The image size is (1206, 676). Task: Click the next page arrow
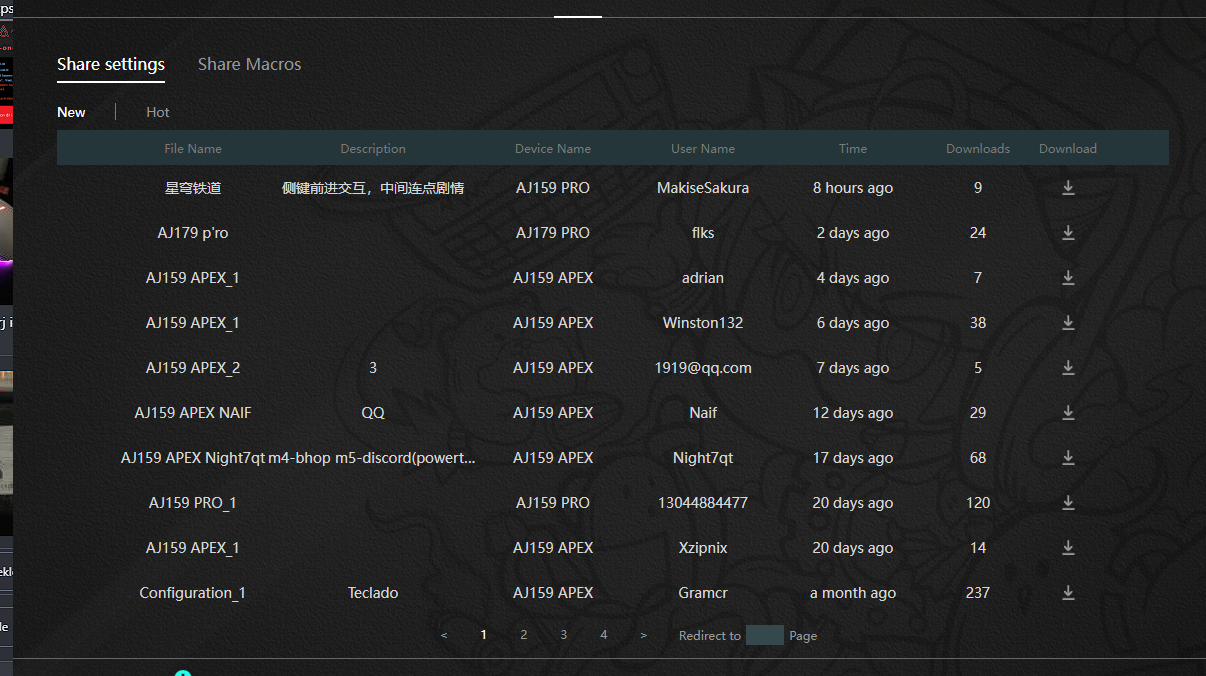point(643,635)
